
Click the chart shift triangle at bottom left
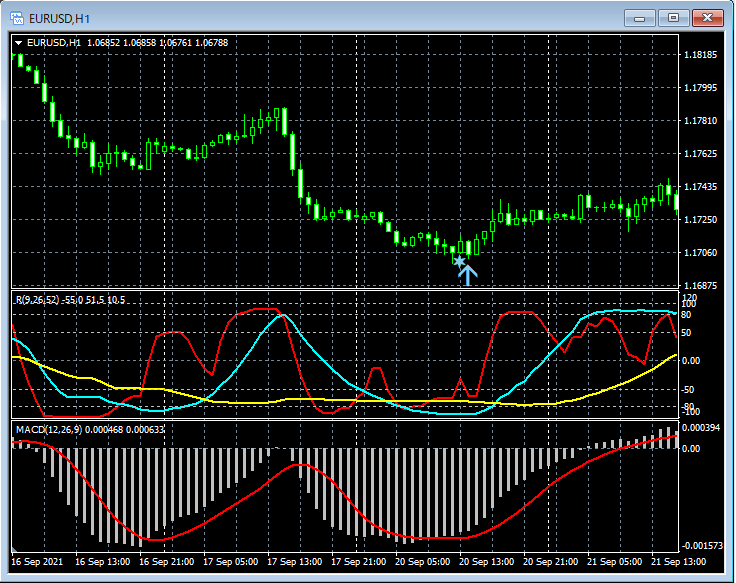point(16,550)
